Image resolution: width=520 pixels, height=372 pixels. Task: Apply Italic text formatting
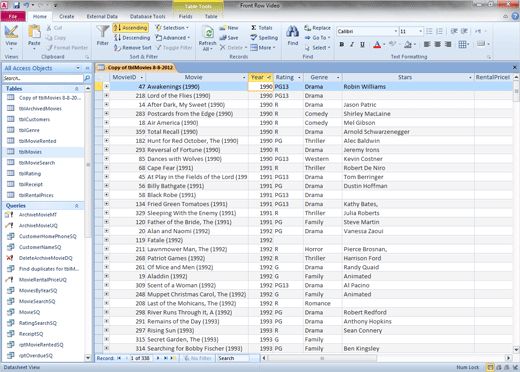point(352,44)
